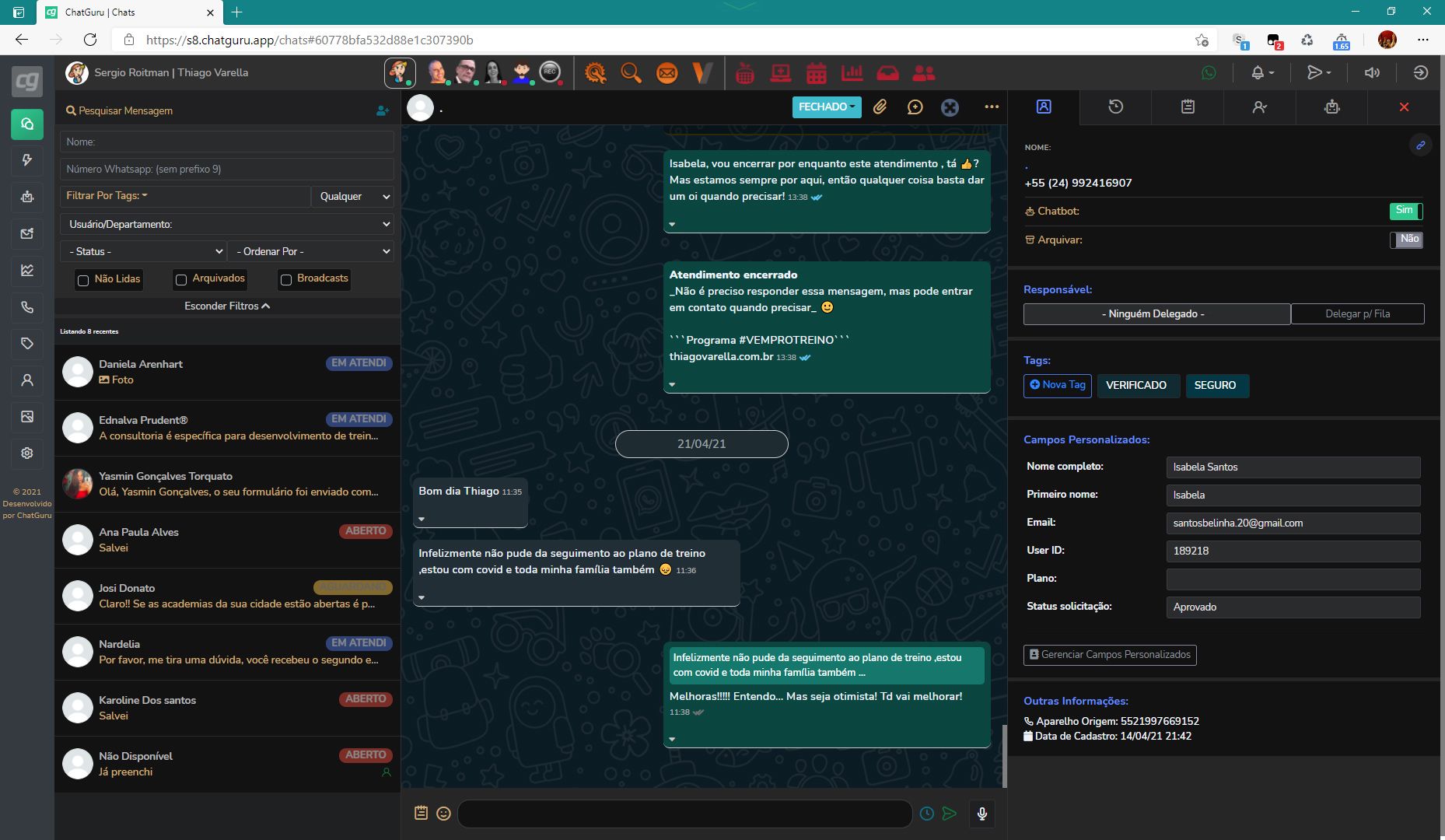This screenshot has width=1445, height=840.
Task: Click the emoji smiley icon in message bar
Action: tap(444, 814)
